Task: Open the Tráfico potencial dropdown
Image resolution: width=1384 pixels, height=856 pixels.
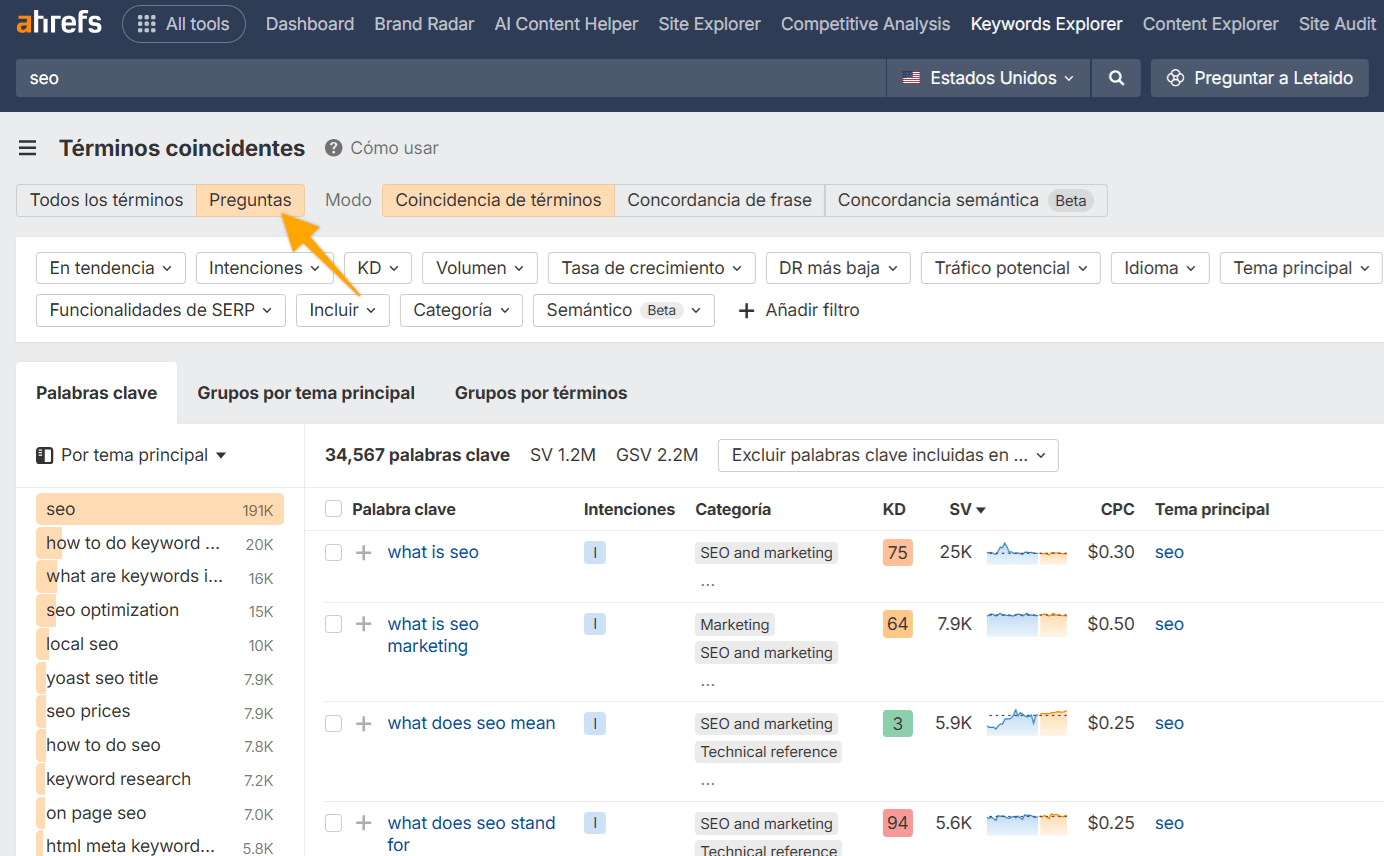Action: coord(1011,268)
